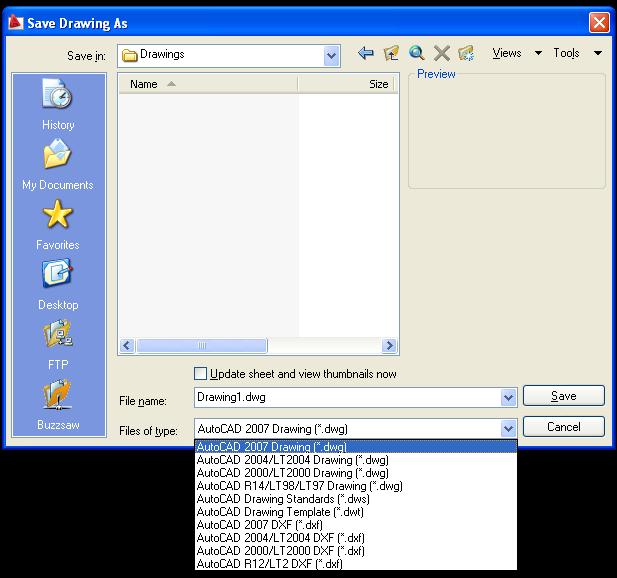The height and width of the screenshot is (578, 617).
Task: Sort files by the Size column header
Action: (x=346, y=84)
